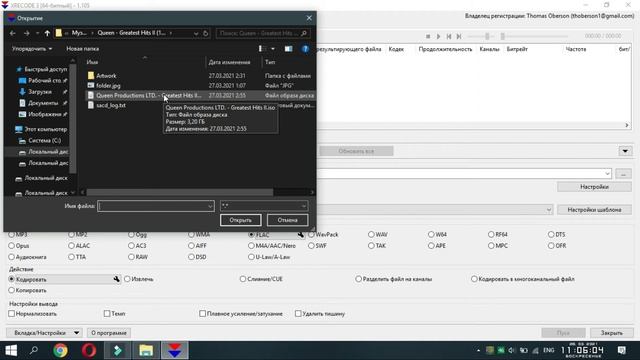The image size is (640, 360).
Task: Select the Artwork folder
Action: (106, 76)
